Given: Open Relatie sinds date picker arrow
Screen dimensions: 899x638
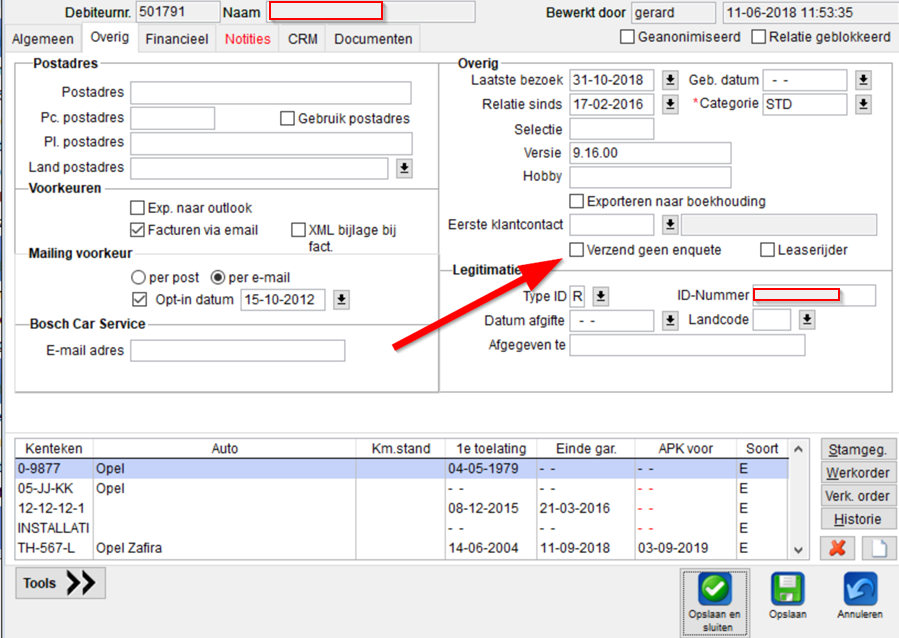Looking at the screenshot, I should pyautogui.click(x=670, y=104).
